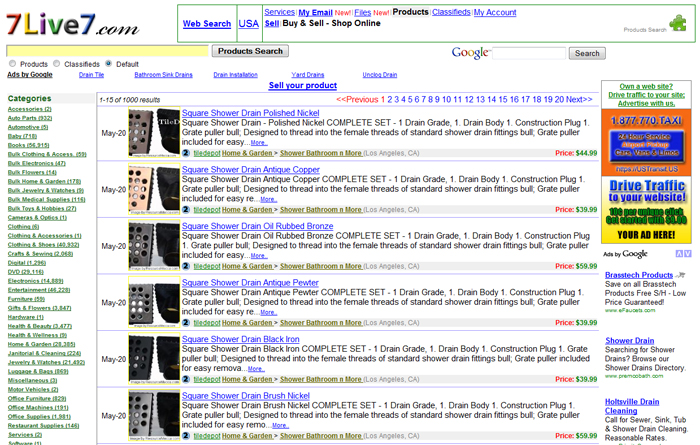
Task: Click Polished Nickel drain thumbnail image
Action: tap(154, 133)
